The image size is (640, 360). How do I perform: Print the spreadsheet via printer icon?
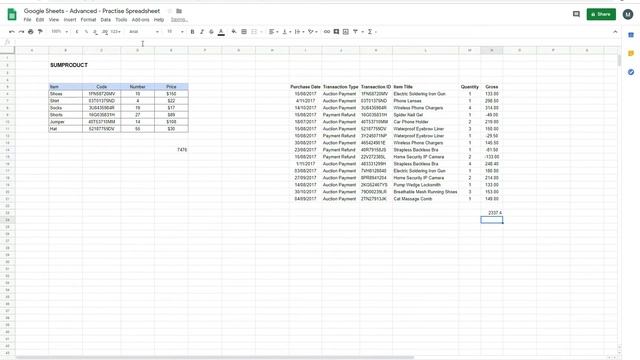coord(31,31)
